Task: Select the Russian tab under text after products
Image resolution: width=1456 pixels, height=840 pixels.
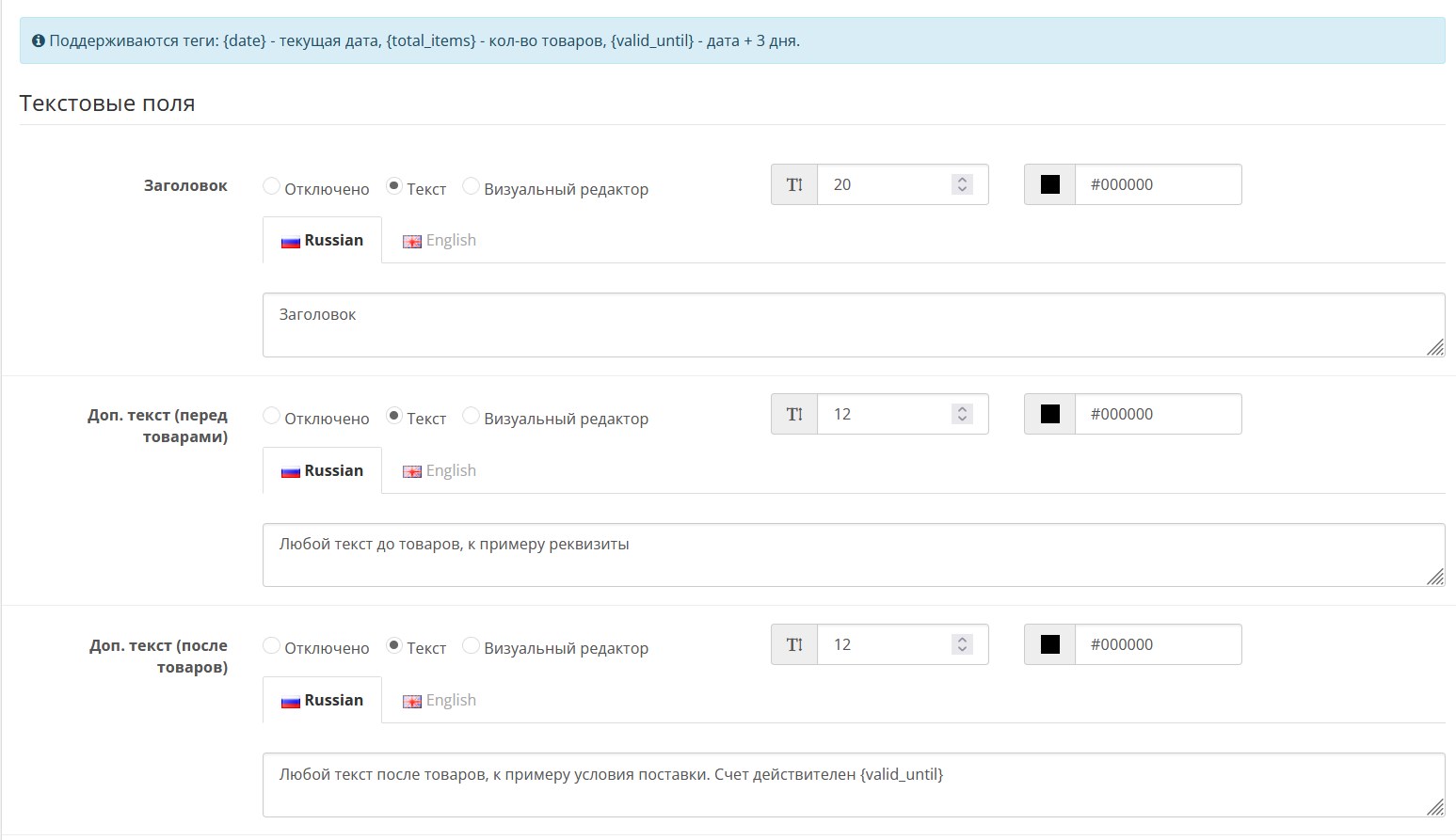Action: [x=322, y=701]
